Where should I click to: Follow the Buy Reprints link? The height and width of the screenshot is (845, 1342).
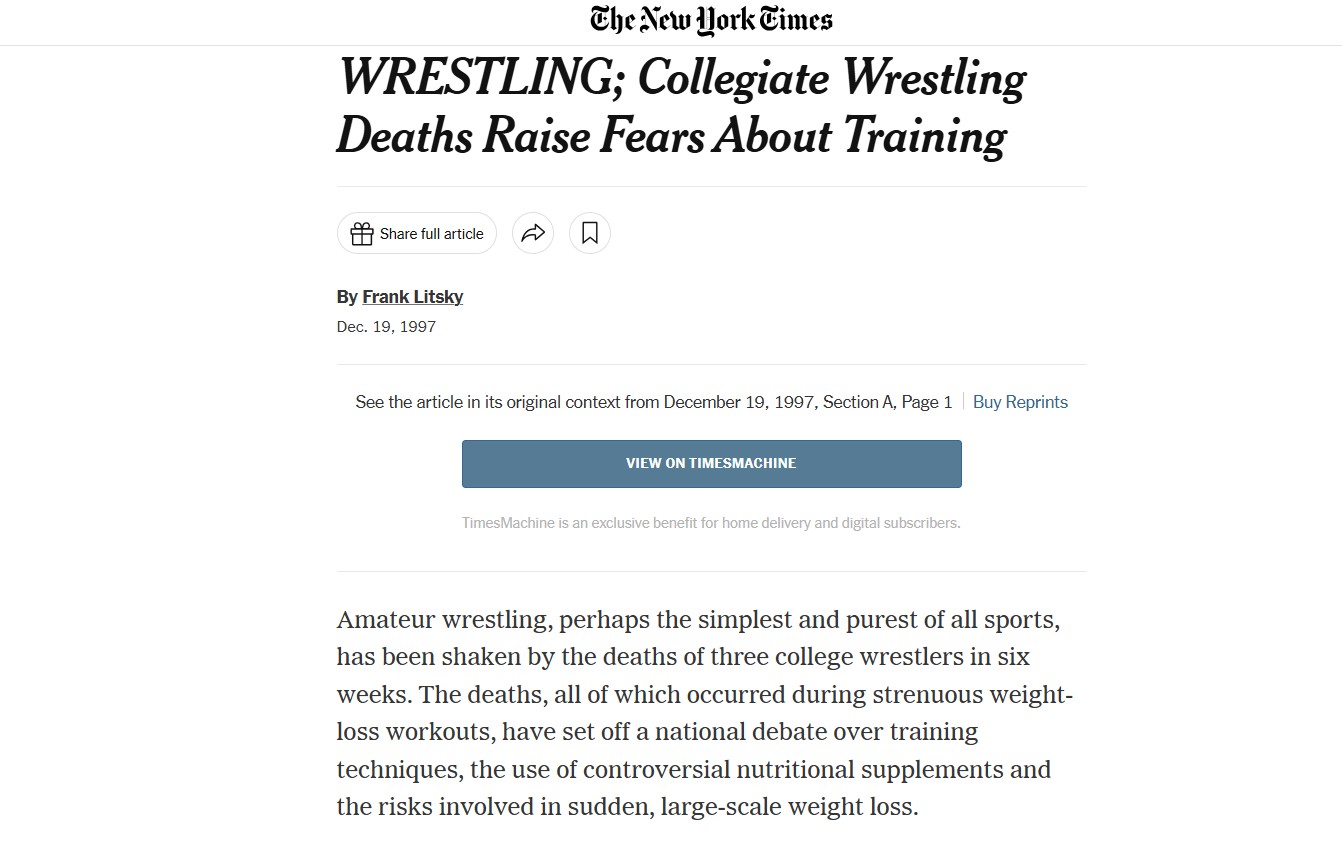coord(1020,402)
